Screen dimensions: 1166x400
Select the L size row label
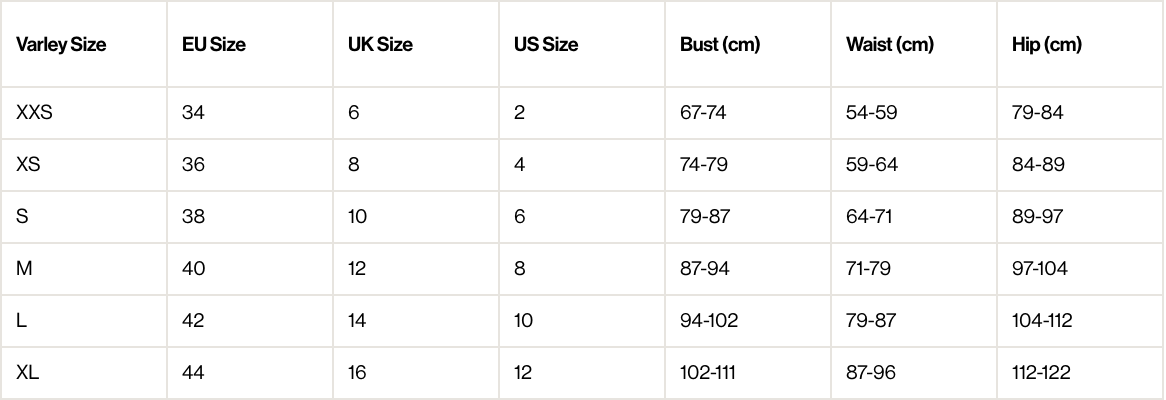(21, 321)
